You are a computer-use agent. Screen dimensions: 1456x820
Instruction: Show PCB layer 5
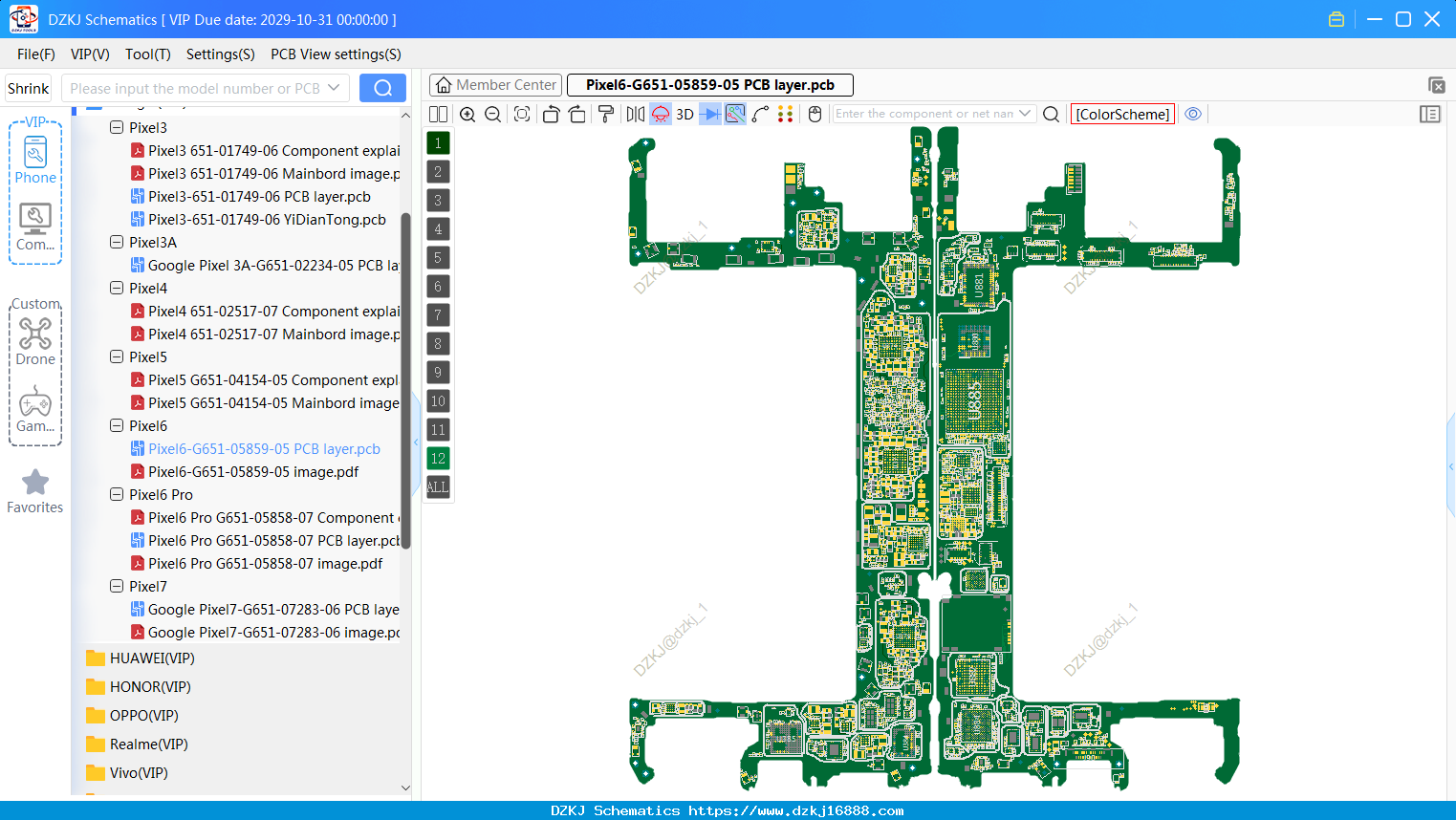pos(438,258)
